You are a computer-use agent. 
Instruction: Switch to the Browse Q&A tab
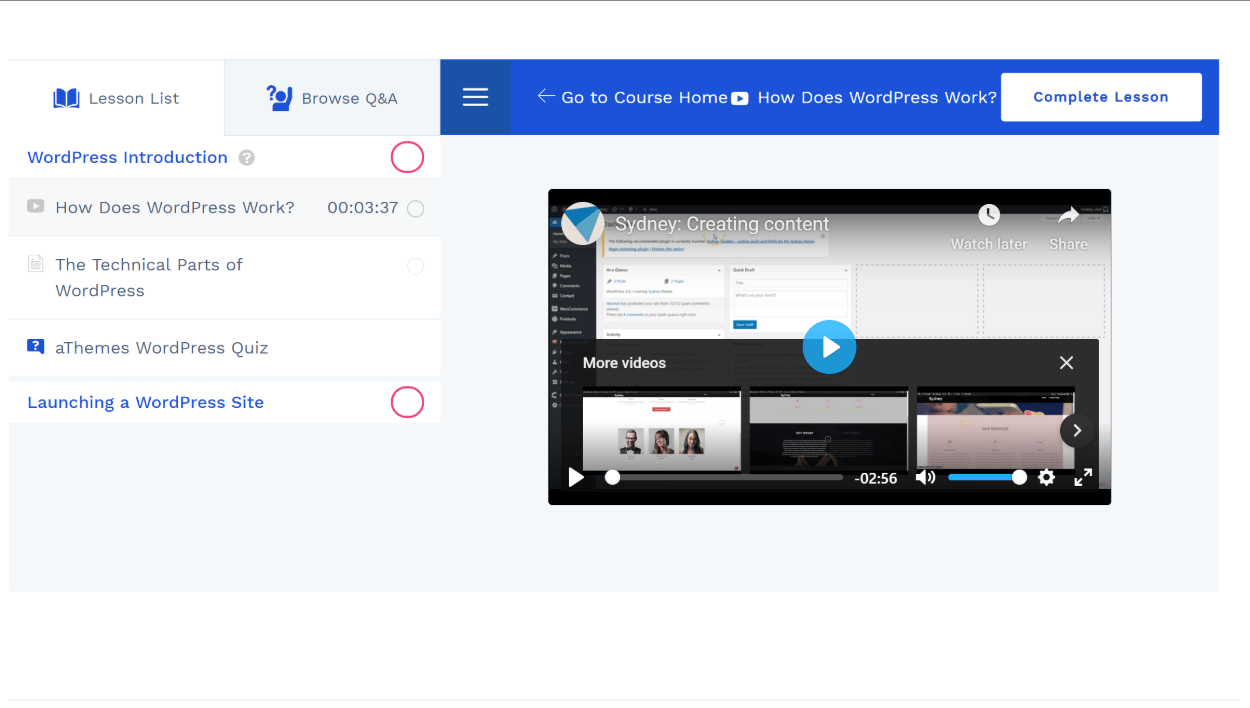[x=332, y=98]
